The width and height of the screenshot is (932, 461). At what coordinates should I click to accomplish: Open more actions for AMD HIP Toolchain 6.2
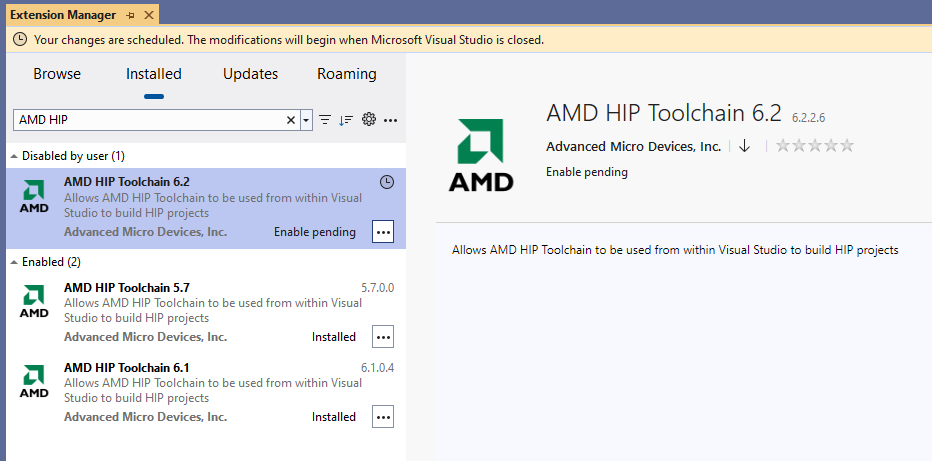[383, 231]
